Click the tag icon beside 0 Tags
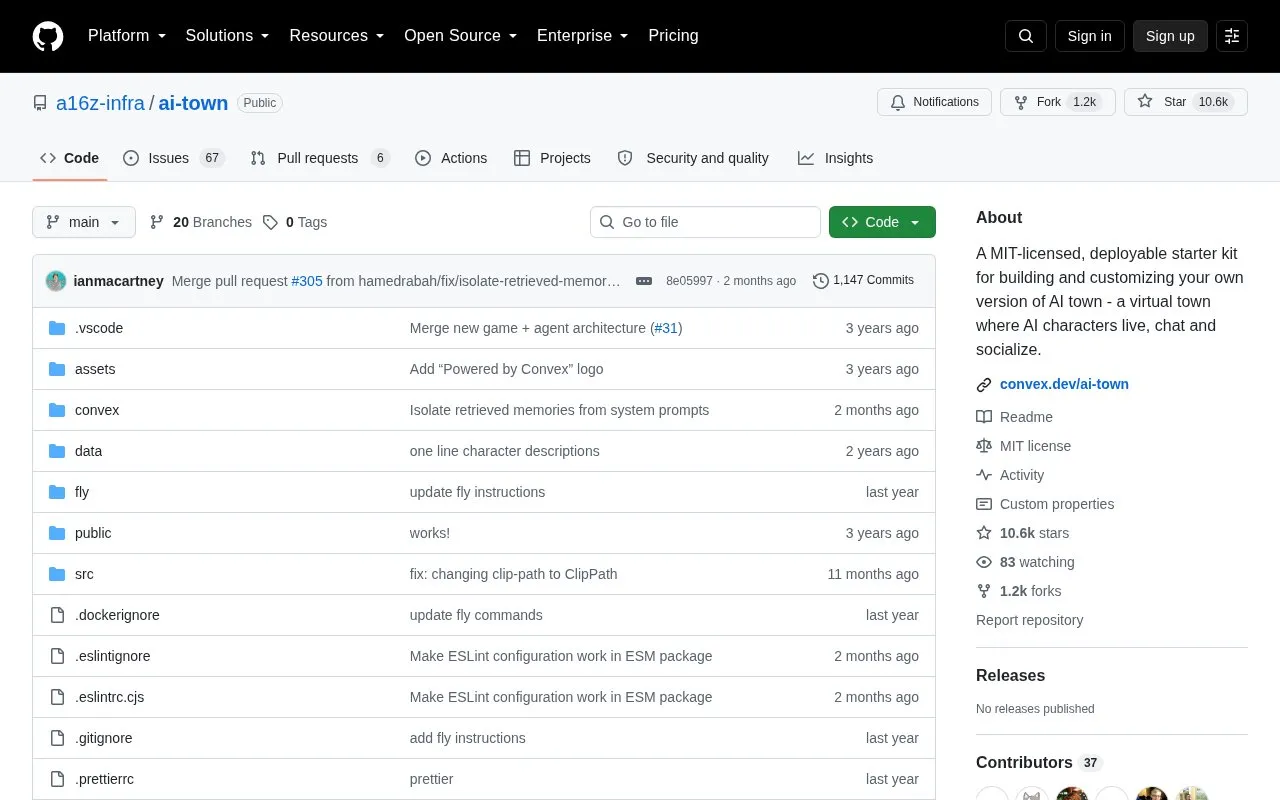This screenshot has height=800, width=1280. tap(270, 222)
